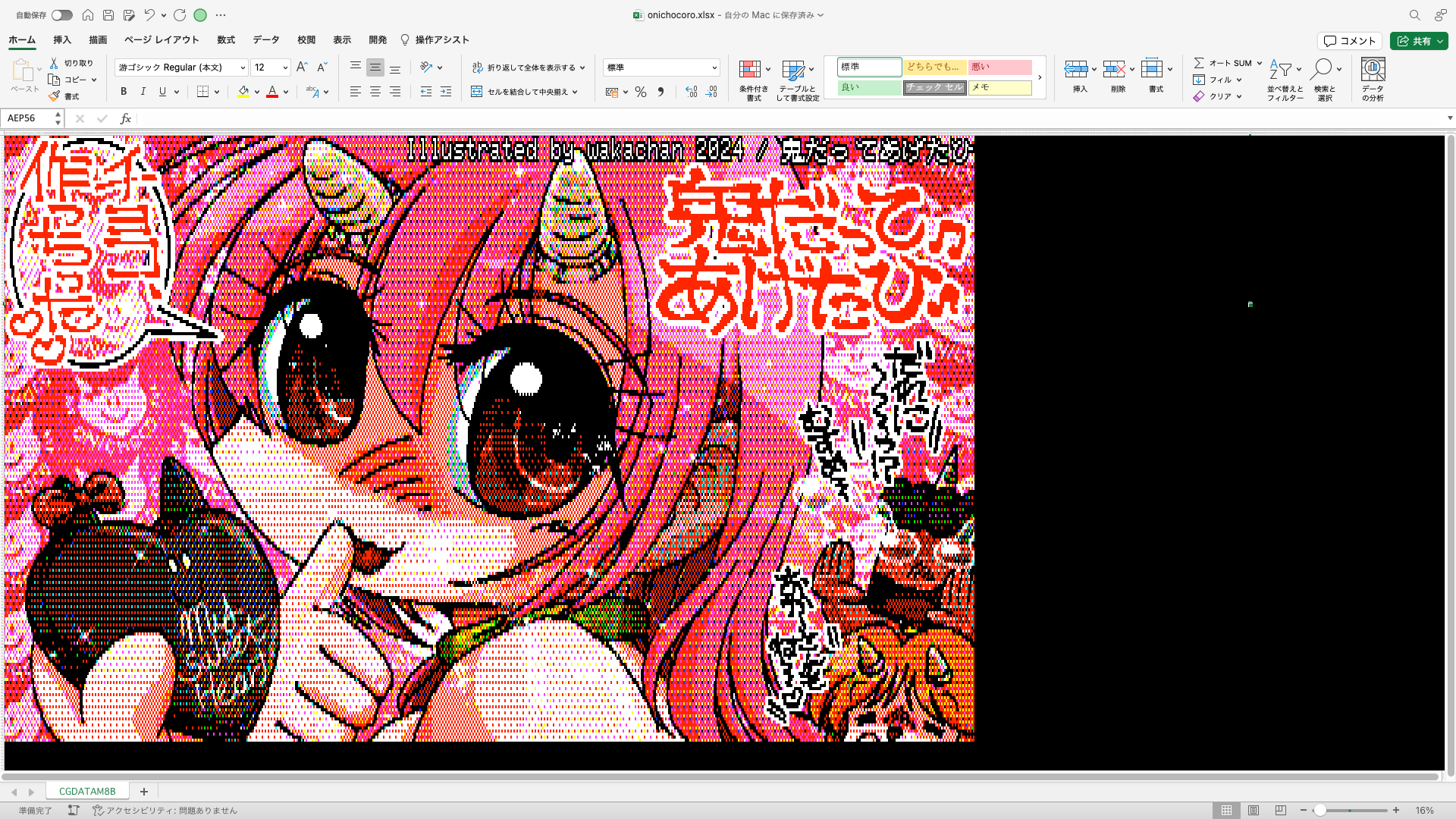Toggle Center horizontal alignment
1456x819 pixels.
tap(375, 92)
